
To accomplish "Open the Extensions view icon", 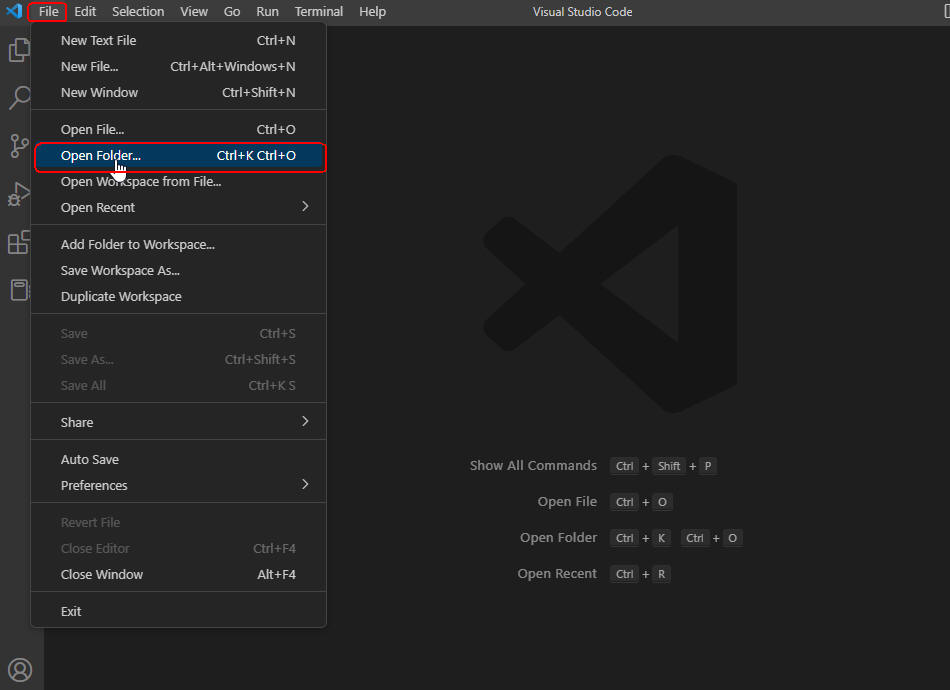I will click(x=19, y=242).
